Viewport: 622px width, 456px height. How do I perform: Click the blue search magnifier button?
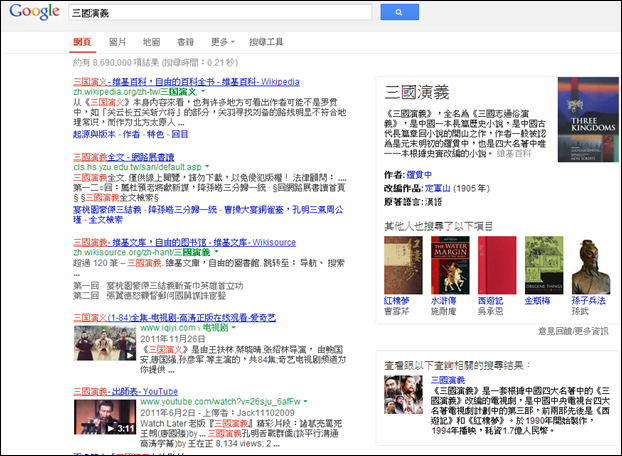point(399,12)
